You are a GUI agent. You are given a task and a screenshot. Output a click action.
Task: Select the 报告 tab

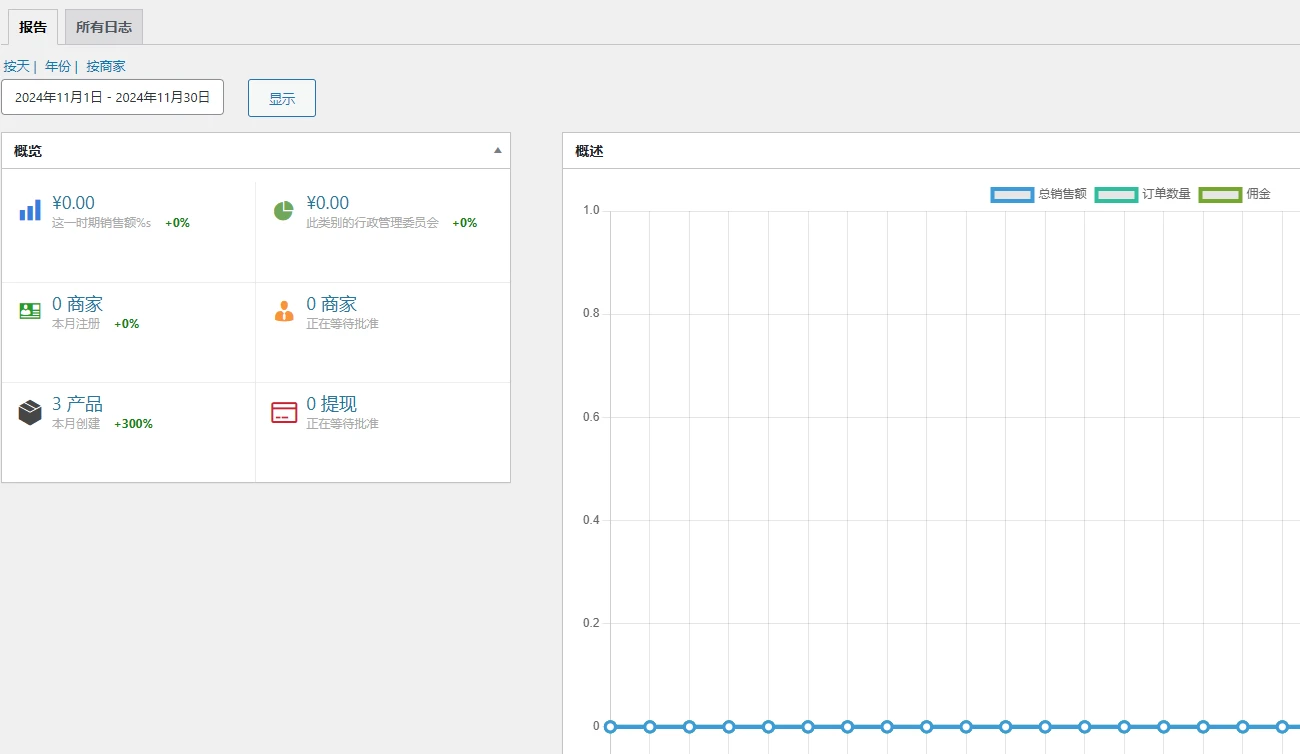[x=31, y=27]
